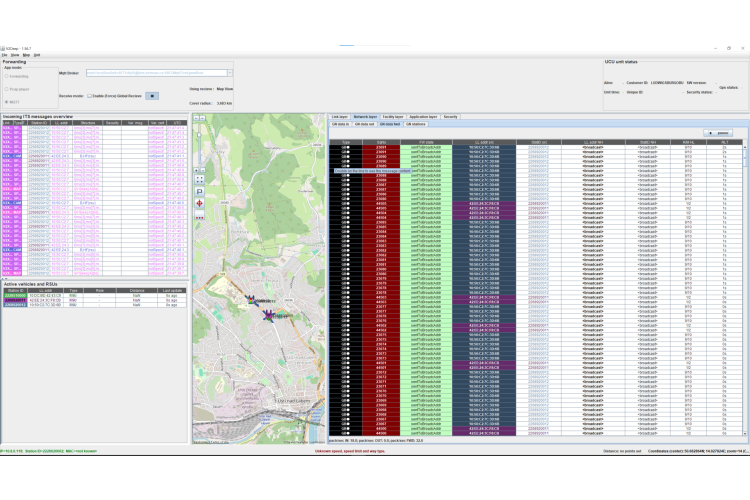
Task: Click the station marker with cyan highlight on map
Action: [x=269, y=316]
